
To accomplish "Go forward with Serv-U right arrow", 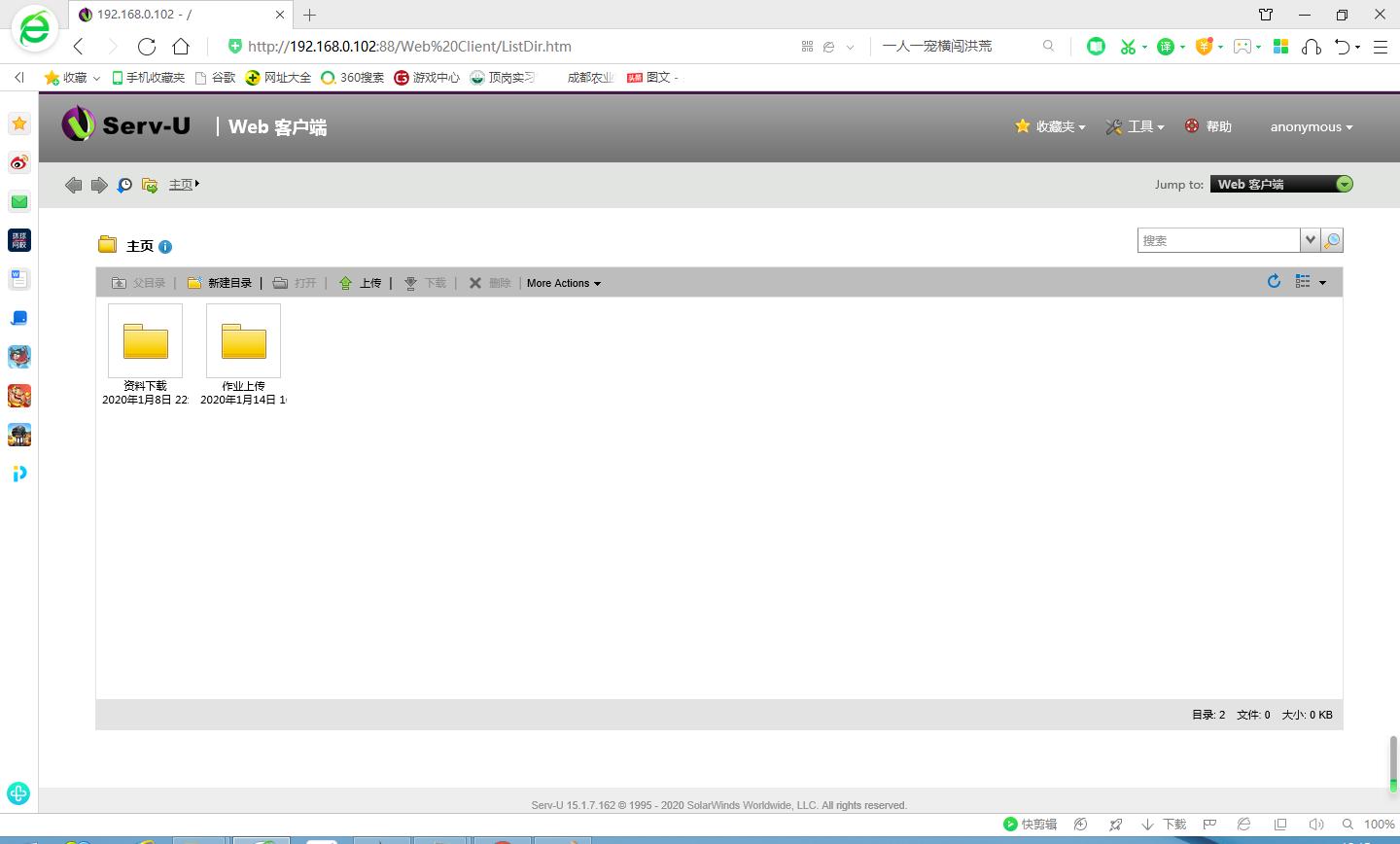I will (99, 185).
